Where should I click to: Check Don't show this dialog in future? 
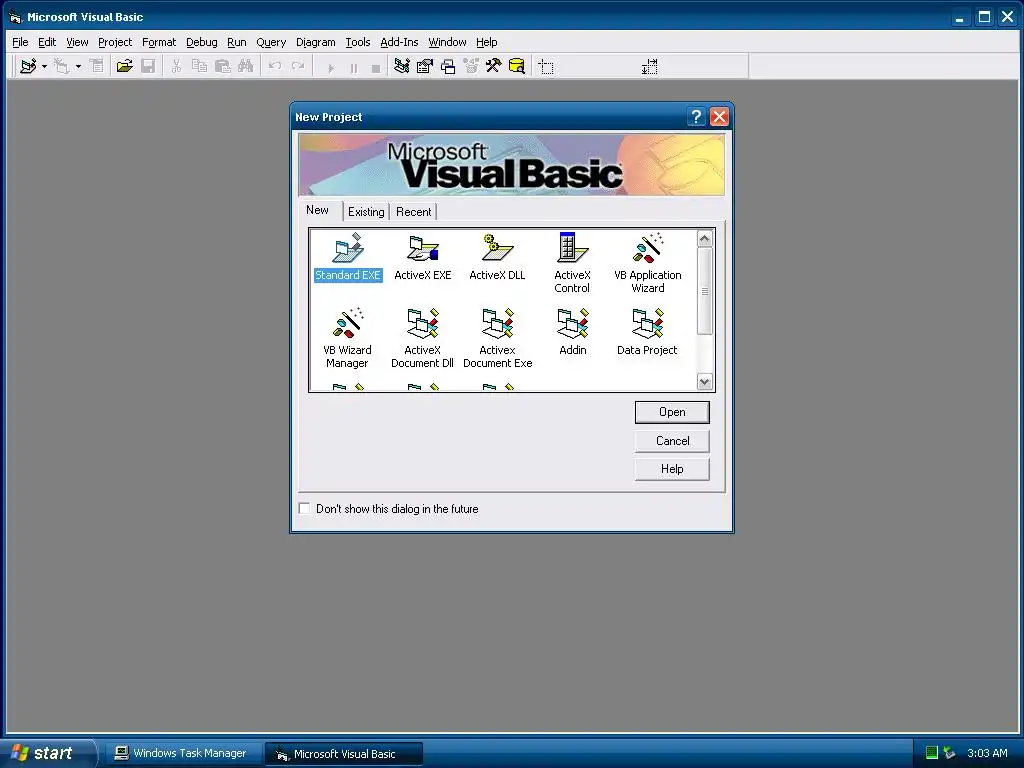(x=304, y=508)
